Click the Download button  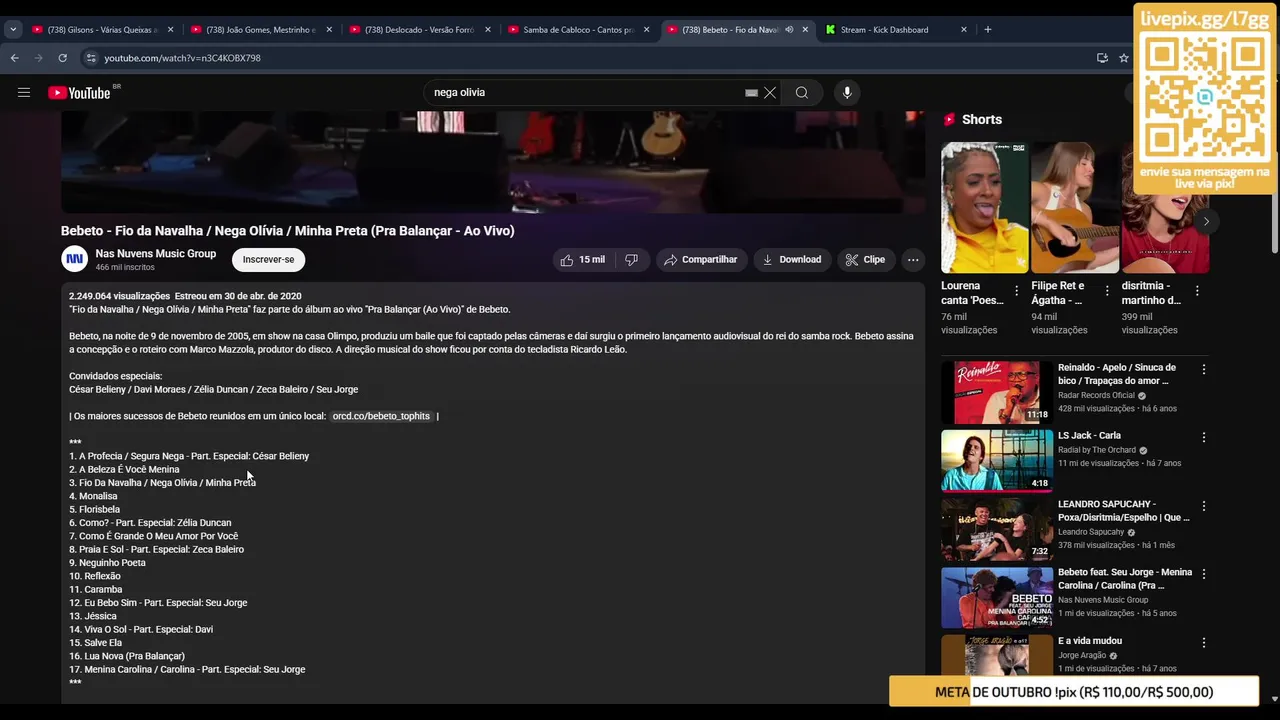pyautogui.click(x=792, y=260)
